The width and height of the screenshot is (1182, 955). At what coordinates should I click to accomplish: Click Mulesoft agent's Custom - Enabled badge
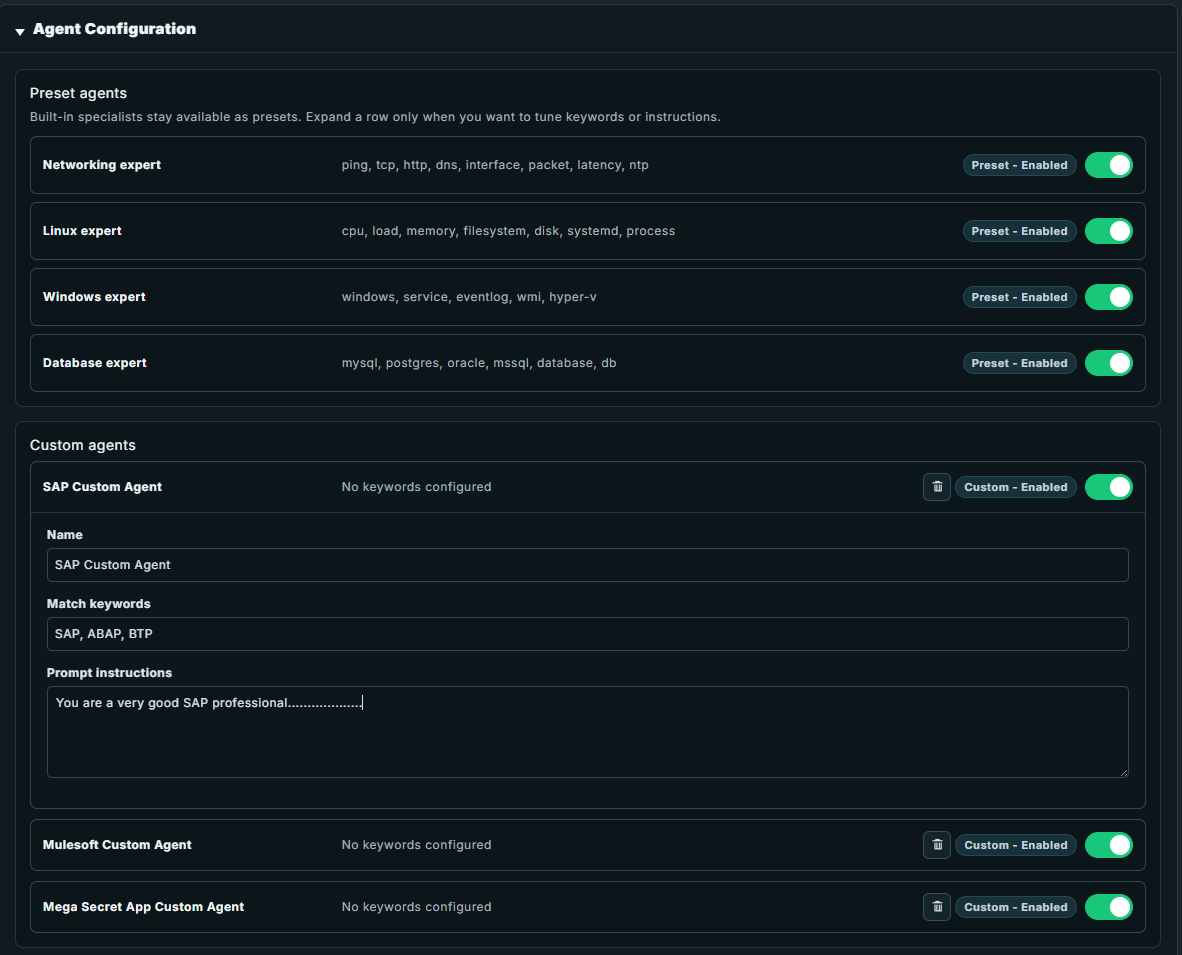click(1015, 845)
